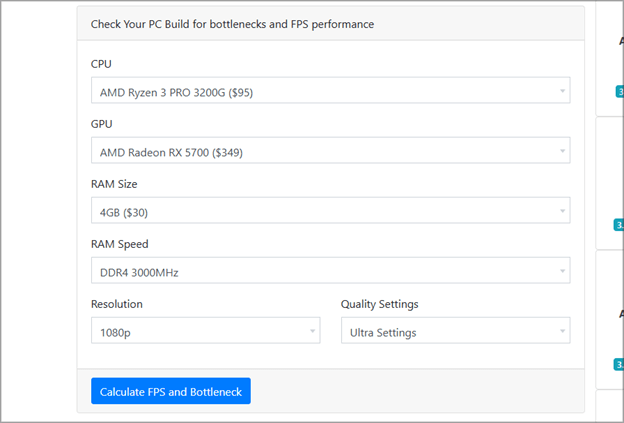Expand the Quality Settings dropdown showing Ultra Settings
The image size is (624, 423).
click(455, 331)
